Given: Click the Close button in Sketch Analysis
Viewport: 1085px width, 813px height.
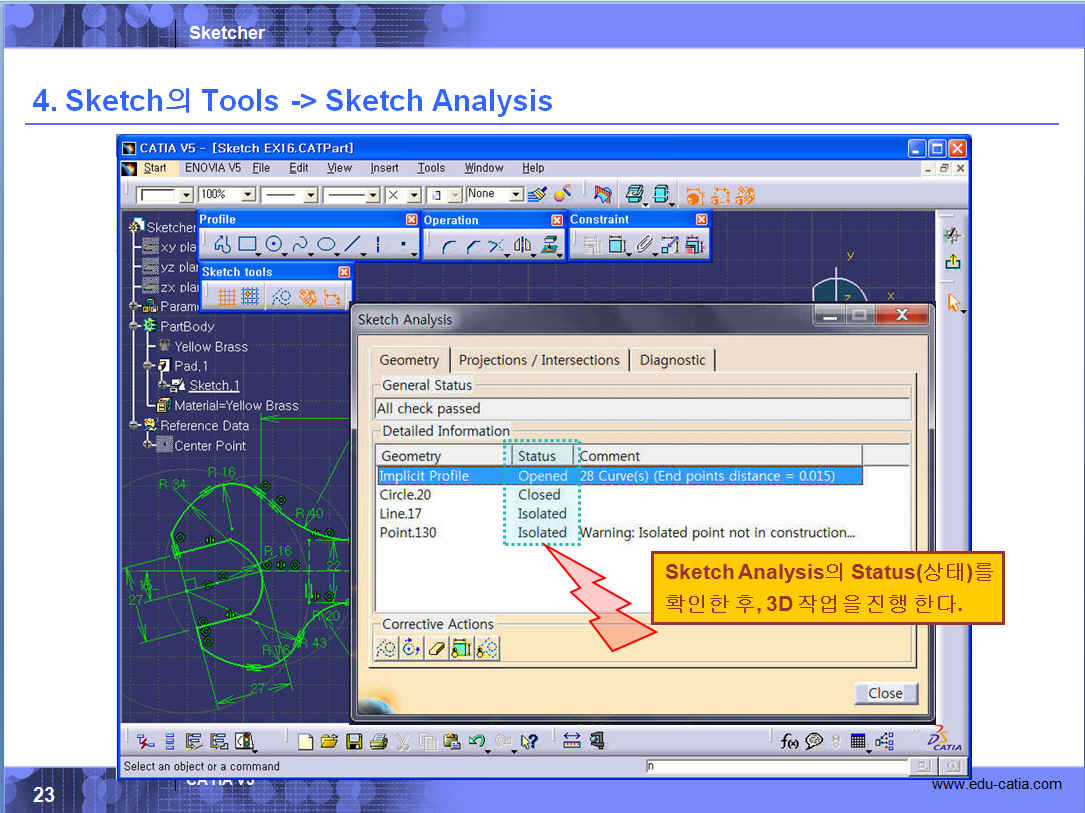Looking at the screenshot, I should 885,693.
